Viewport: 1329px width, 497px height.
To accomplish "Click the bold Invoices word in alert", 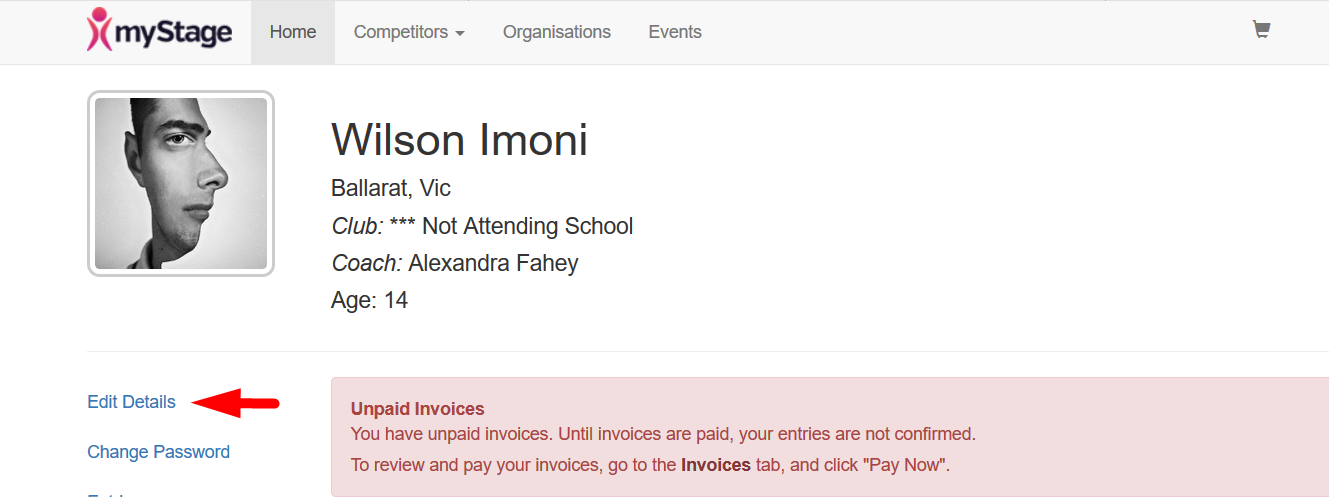I will point(716,465).
